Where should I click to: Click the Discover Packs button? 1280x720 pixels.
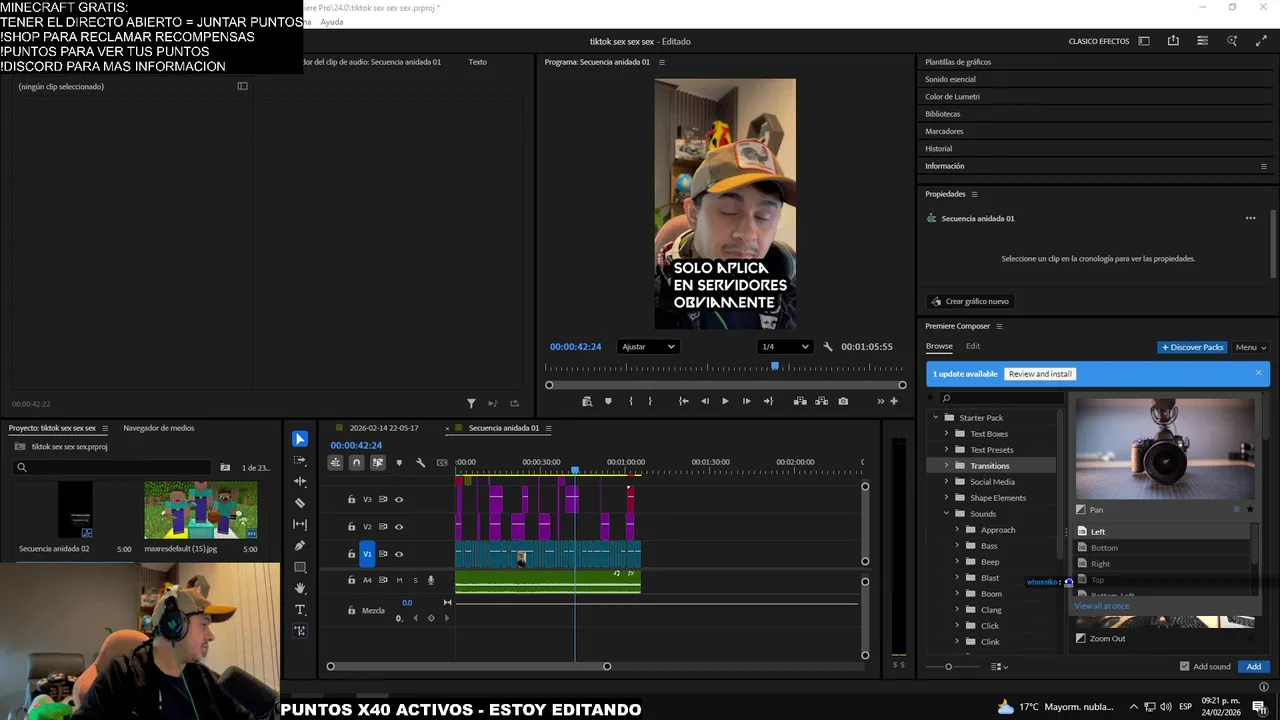pyautogui.click(x=1192, y=347)
